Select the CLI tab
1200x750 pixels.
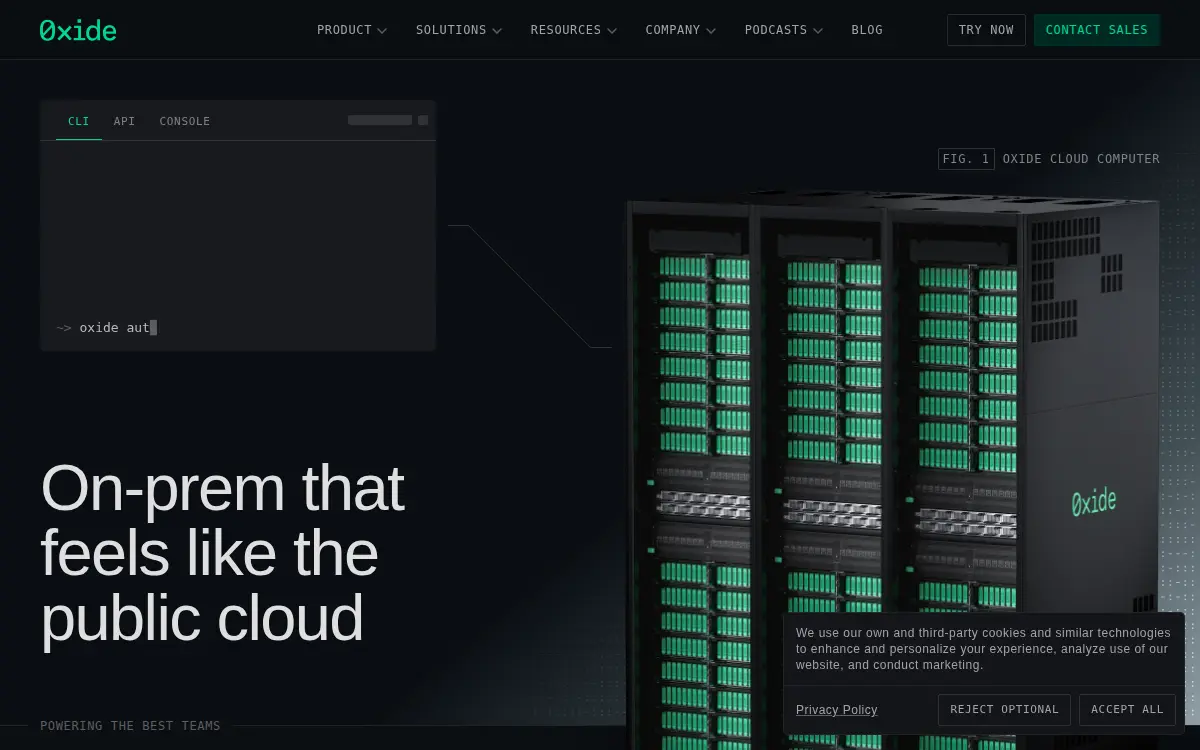click(x=79, y=121)
